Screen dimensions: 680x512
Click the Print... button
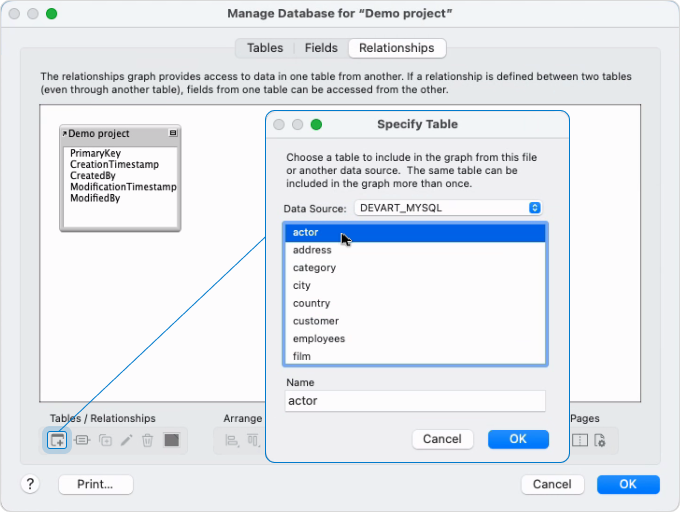click(95, 484)
